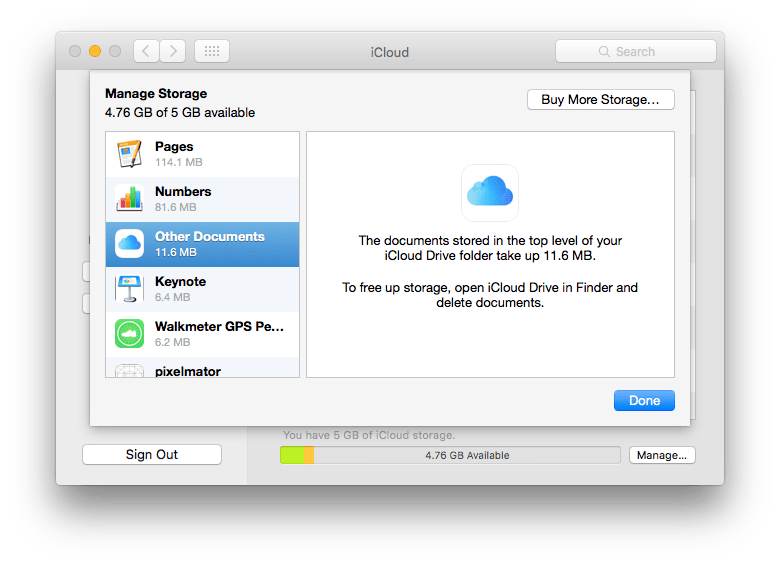This screenshot has width=780, height=565.
Task: Select the Keynote 6.4 MB row
Action: (x=220, y=289)
